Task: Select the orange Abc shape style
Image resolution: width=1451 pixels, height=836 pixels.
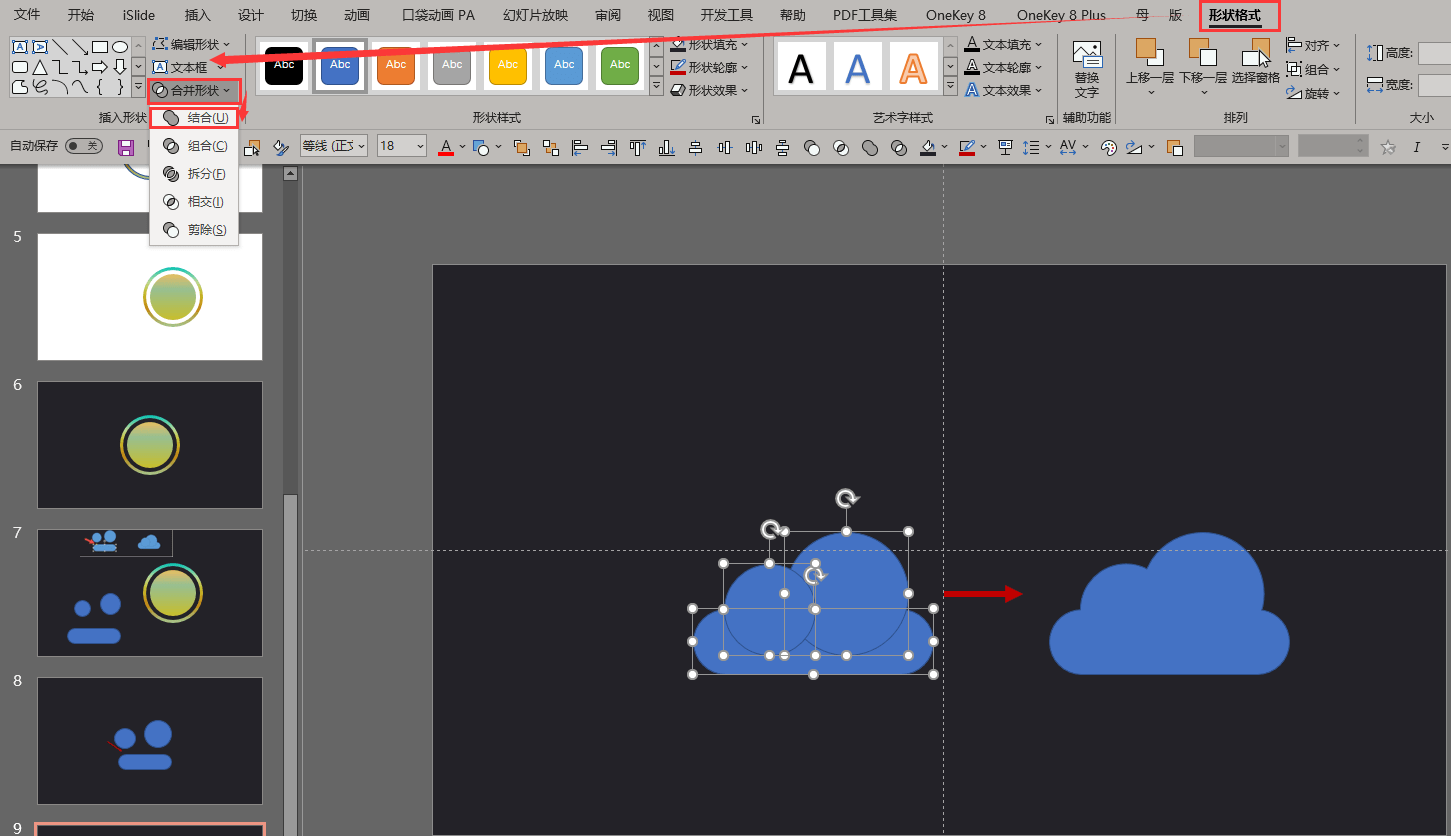Action: tap(396, 66)
